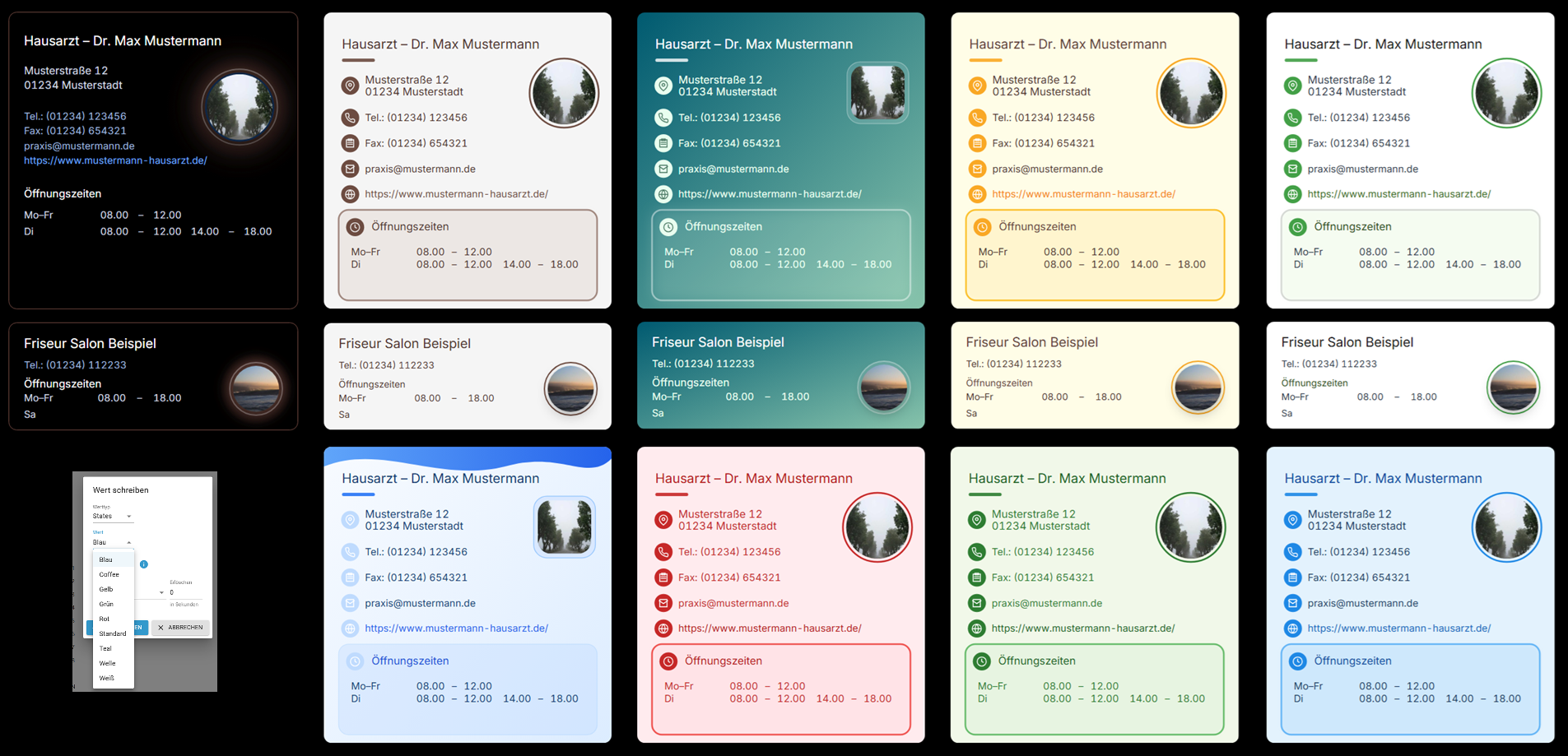This screenshot has width=1568, height=756.
Task: Choose Rot from the Wert list
Action: 114,619
